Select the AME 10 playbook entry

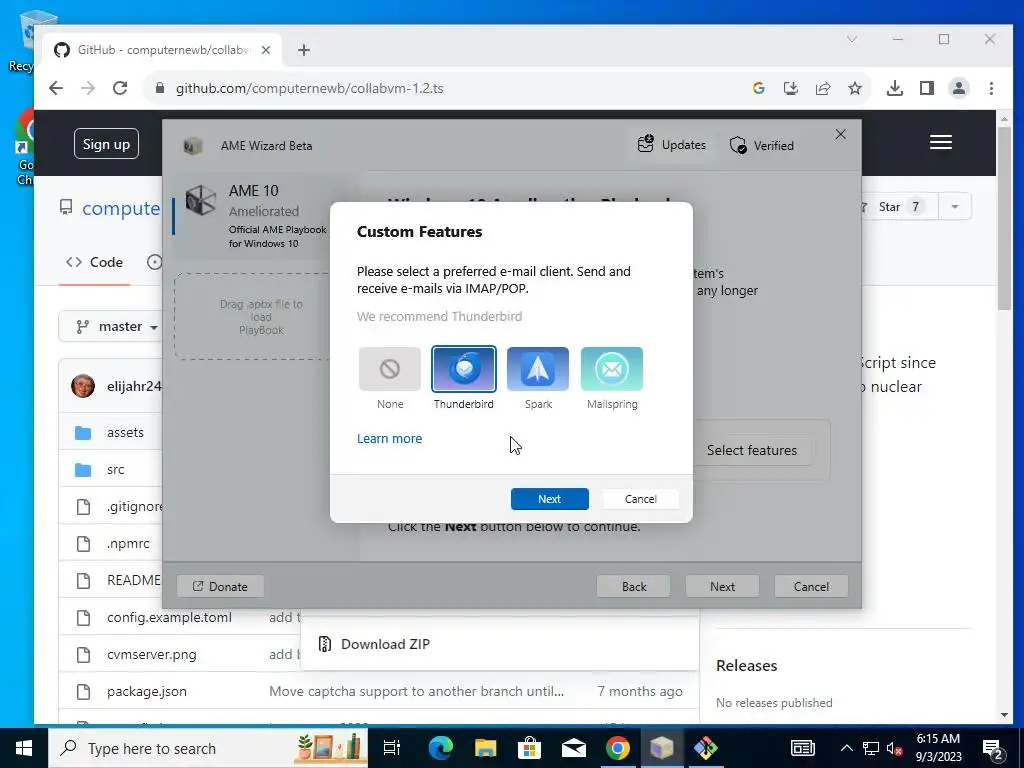(261, 216)
